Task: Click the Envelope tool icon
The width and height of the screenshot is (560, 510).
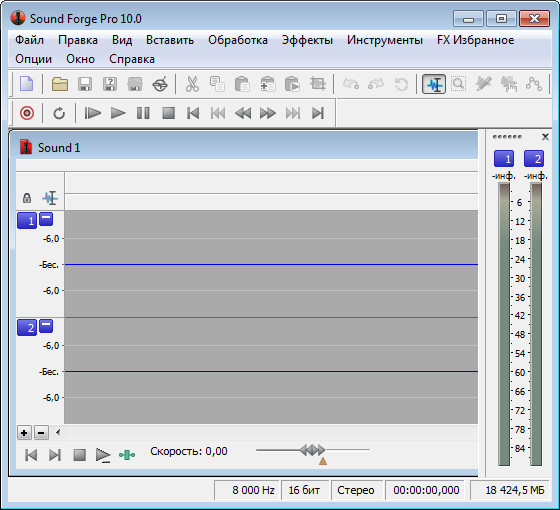Action: 534,84
